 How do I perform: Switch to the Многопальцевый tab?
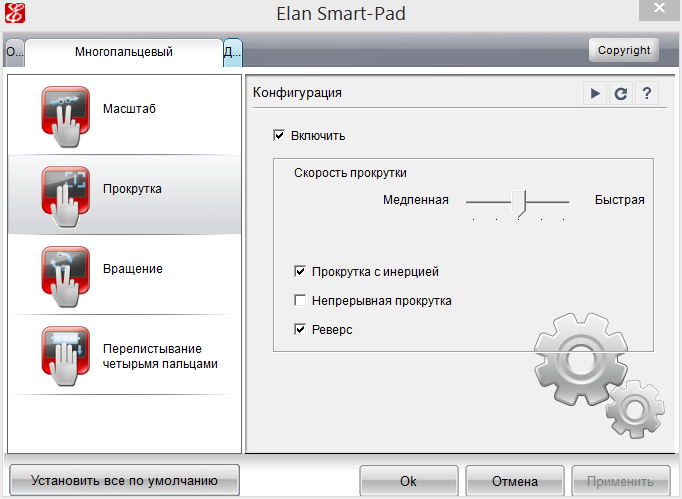click(x=124, y=52)
